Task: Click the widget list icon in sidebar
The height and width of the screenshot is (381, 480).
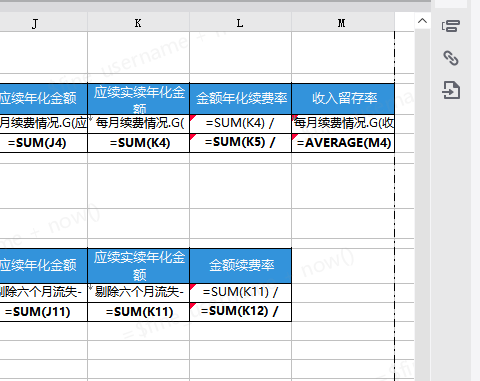Action: tap(451, 26)
